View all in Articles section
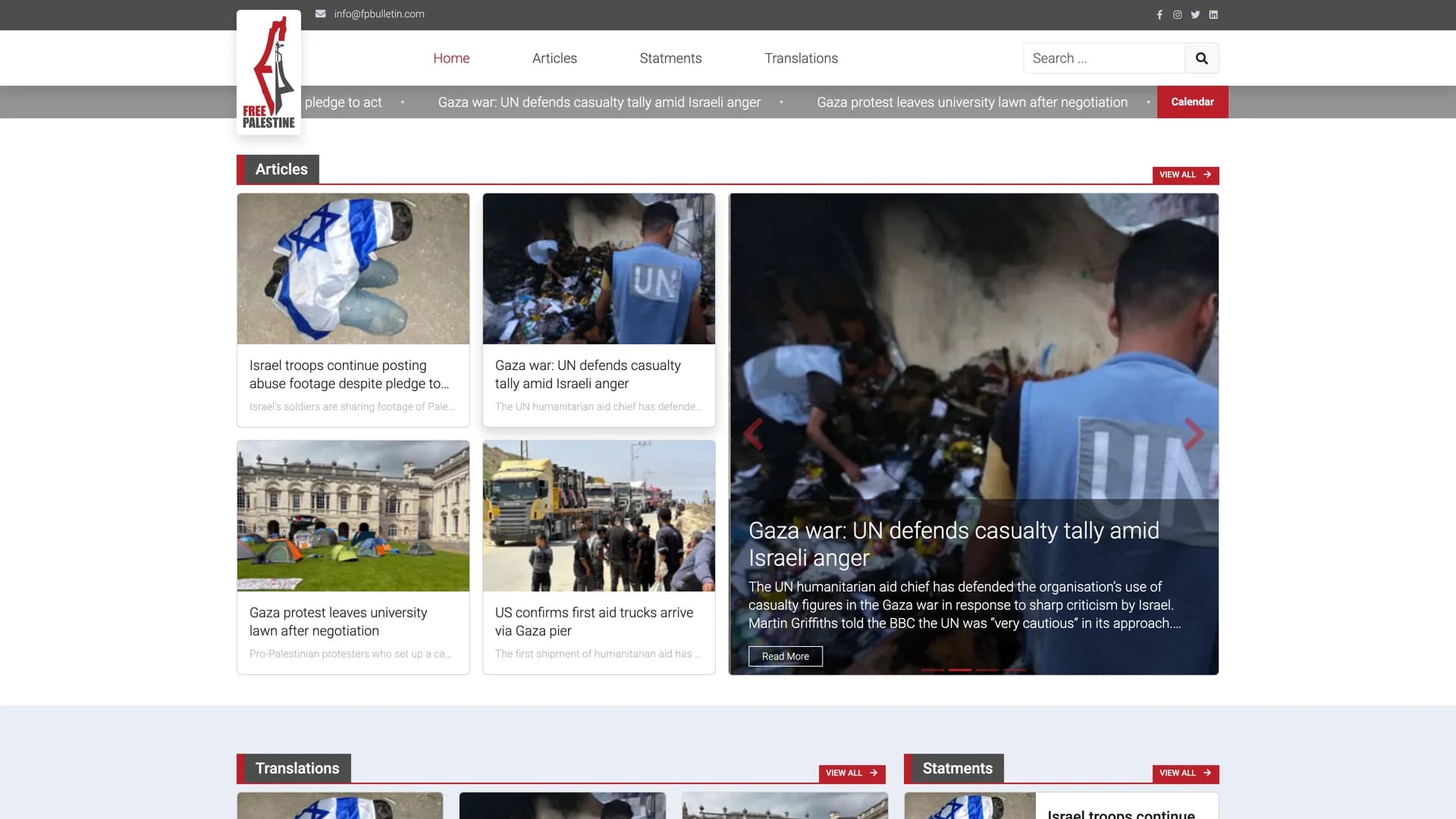This screenshot has width=1456, height=819. click(1185, 174)
